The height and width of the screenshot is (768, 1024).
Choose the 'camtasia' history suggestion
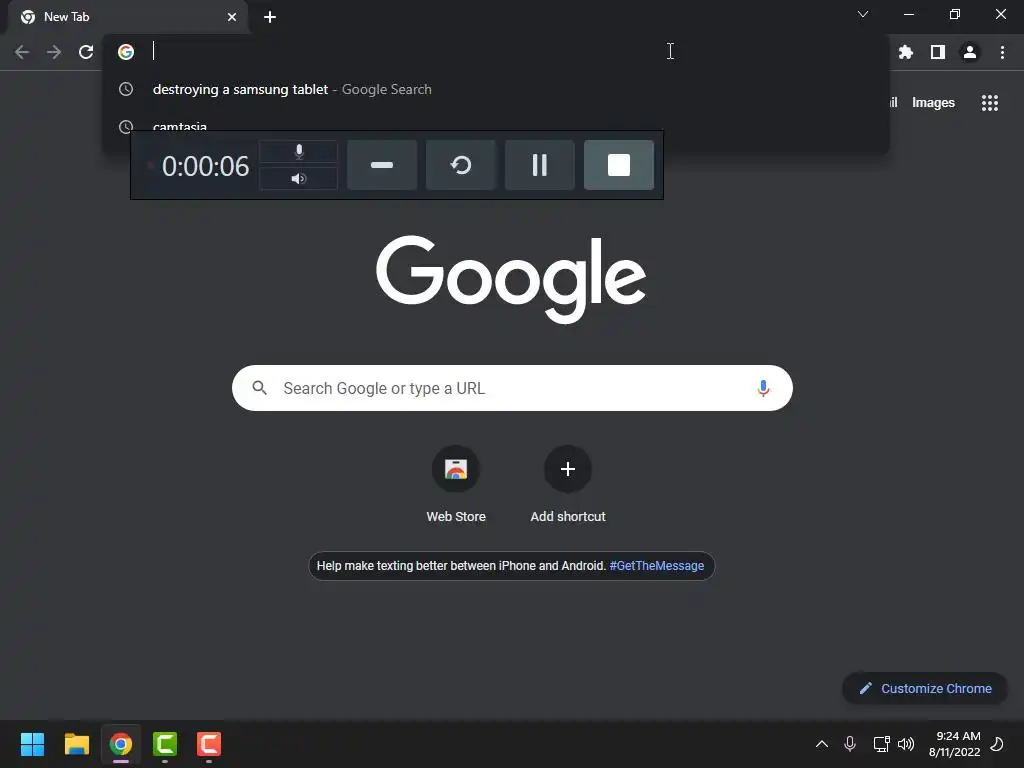(x=180, y=127)
